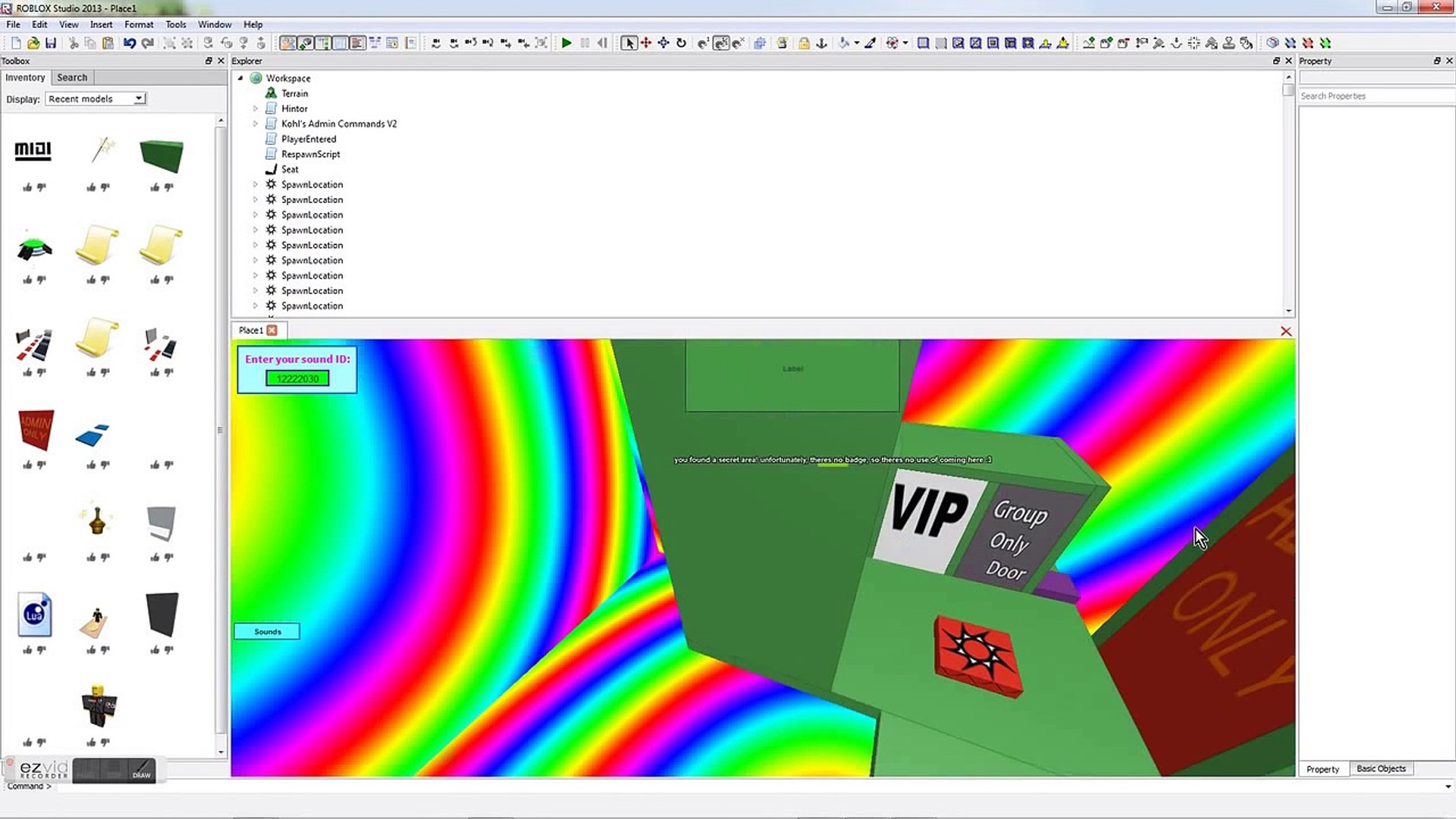Toggle the Toolbox panel toolbar button

(287, 43)
